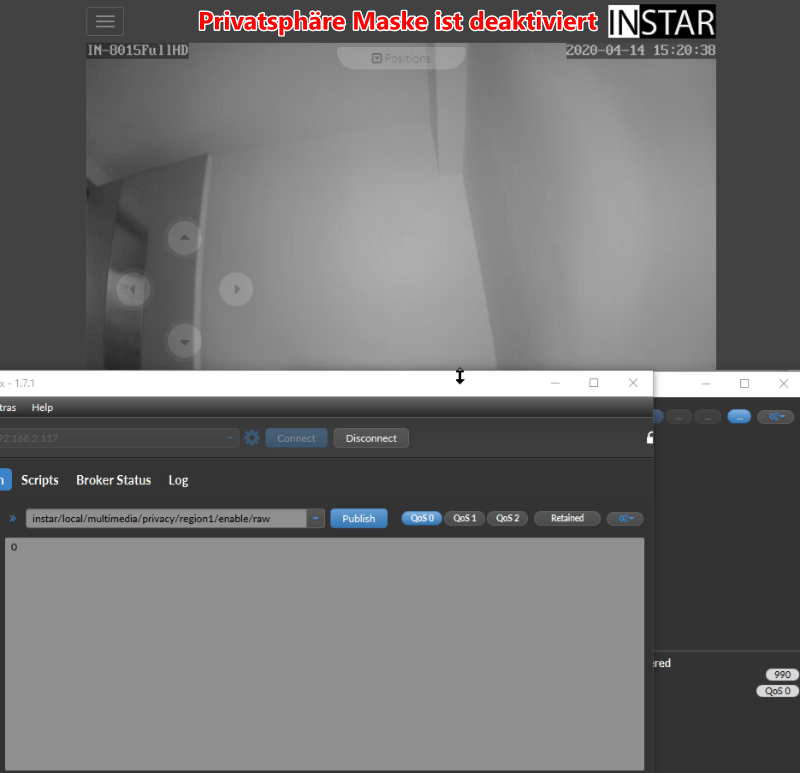Enable the Retained flag
Image resolution: width=800 pixels, height=773 pixels.
coord(567,518)
